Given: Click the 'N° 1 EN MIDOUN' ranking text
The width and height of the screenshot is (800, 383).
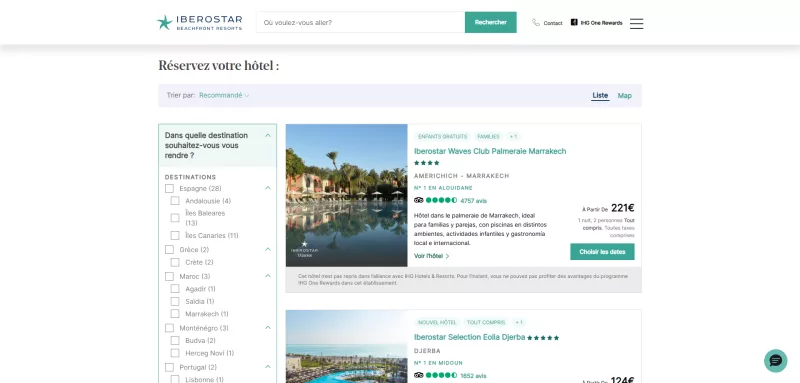Looking at the screenshot, I should 438,363.
